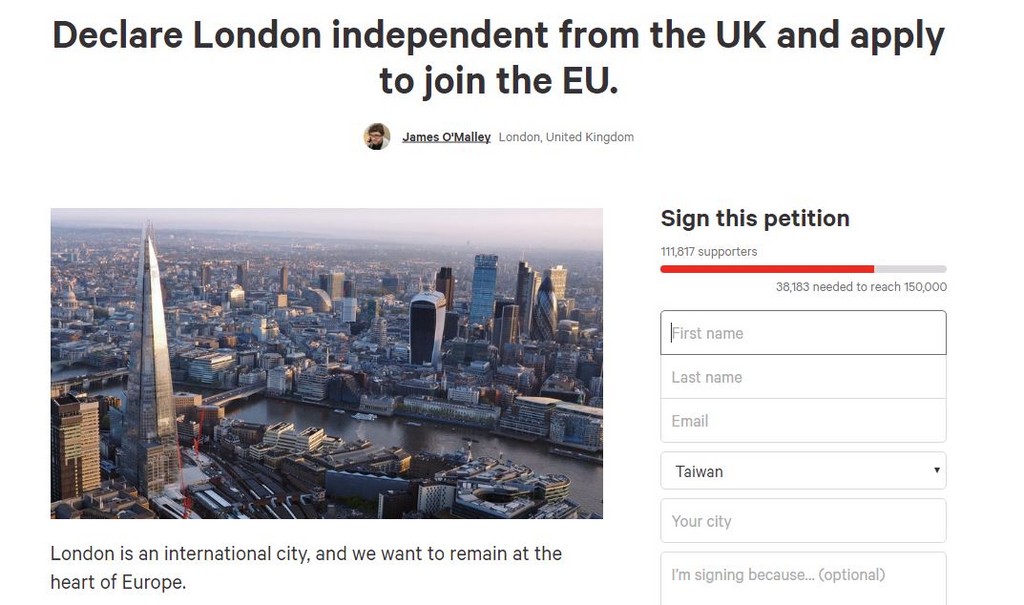Click the petition title heading
Viewport: 1024px width, 605px height.
pyautogui.click(x=498, y=57)
